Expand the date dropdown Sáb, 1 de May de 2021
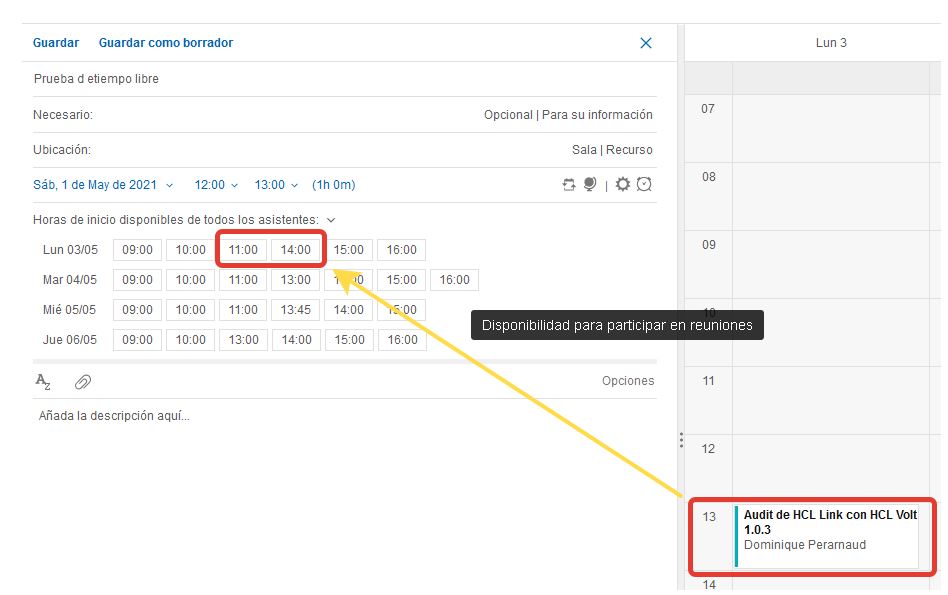The width and height of the screenshot is (948, 595). pyautogui.click(x=103, y=185)
